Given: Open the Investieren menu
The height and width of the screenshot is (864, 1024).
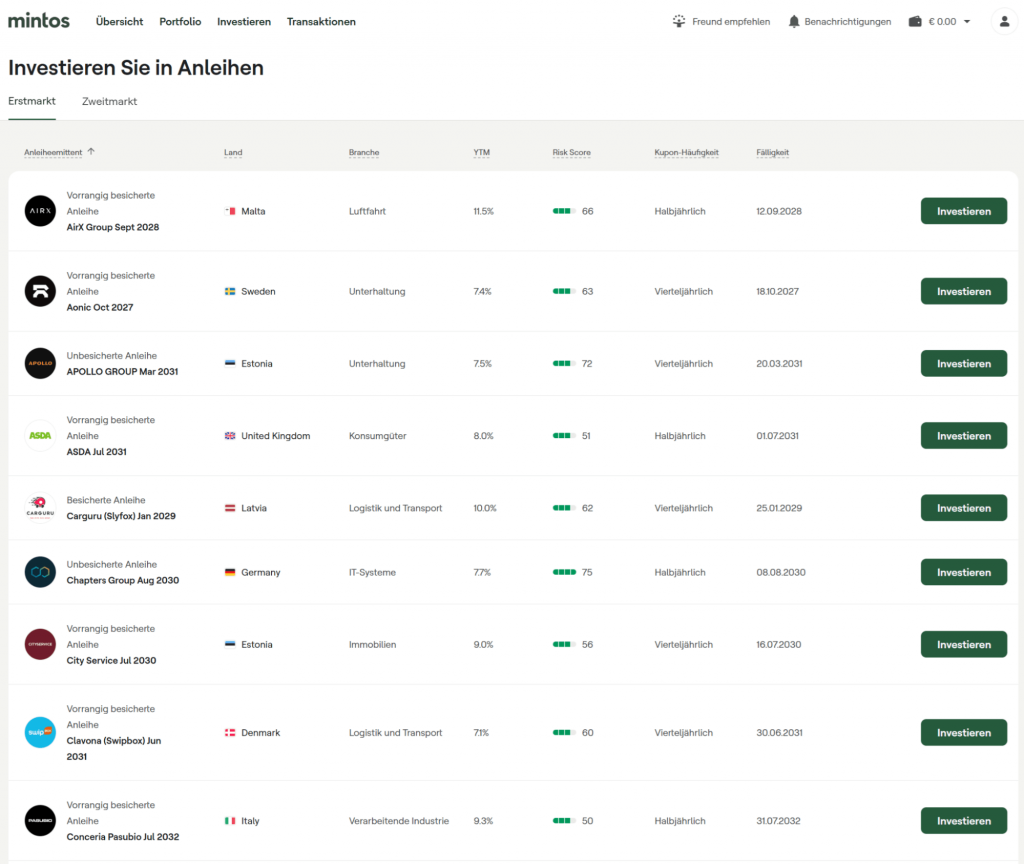Looking at the screenshot, I should (x=244, y=22).
